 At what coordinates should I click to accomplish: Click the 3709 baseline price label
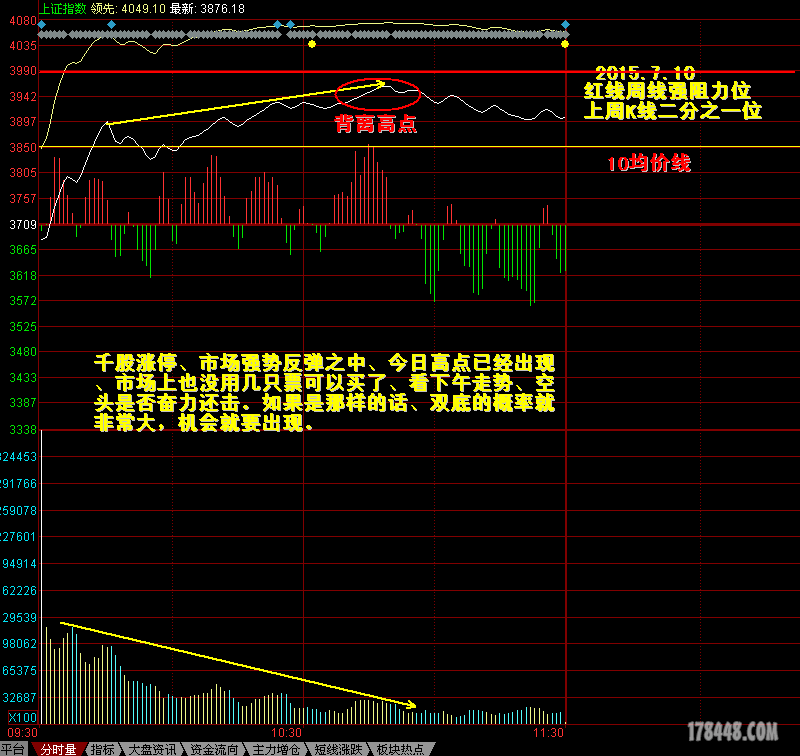coord(23,224)
